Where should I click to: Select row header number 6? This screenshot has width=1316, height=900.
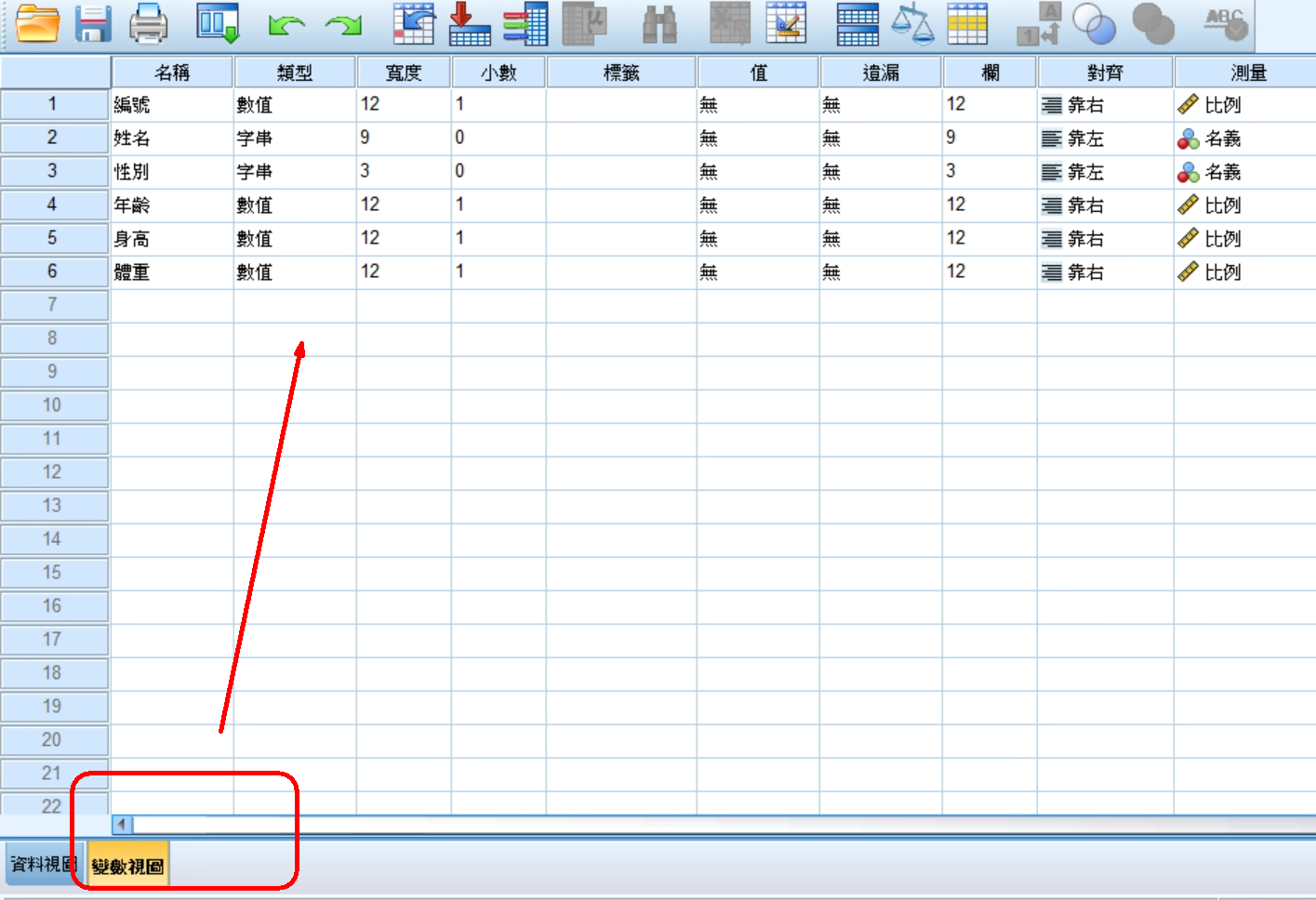point(53,271)
